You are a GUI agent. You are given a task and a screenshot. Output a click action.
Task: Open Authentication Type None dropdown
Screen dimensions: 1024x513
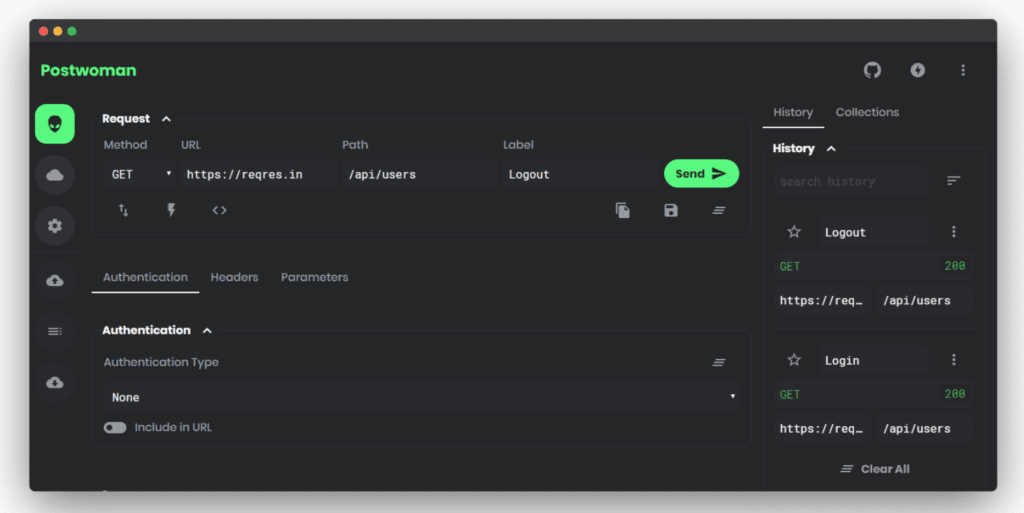pos(421,397)
